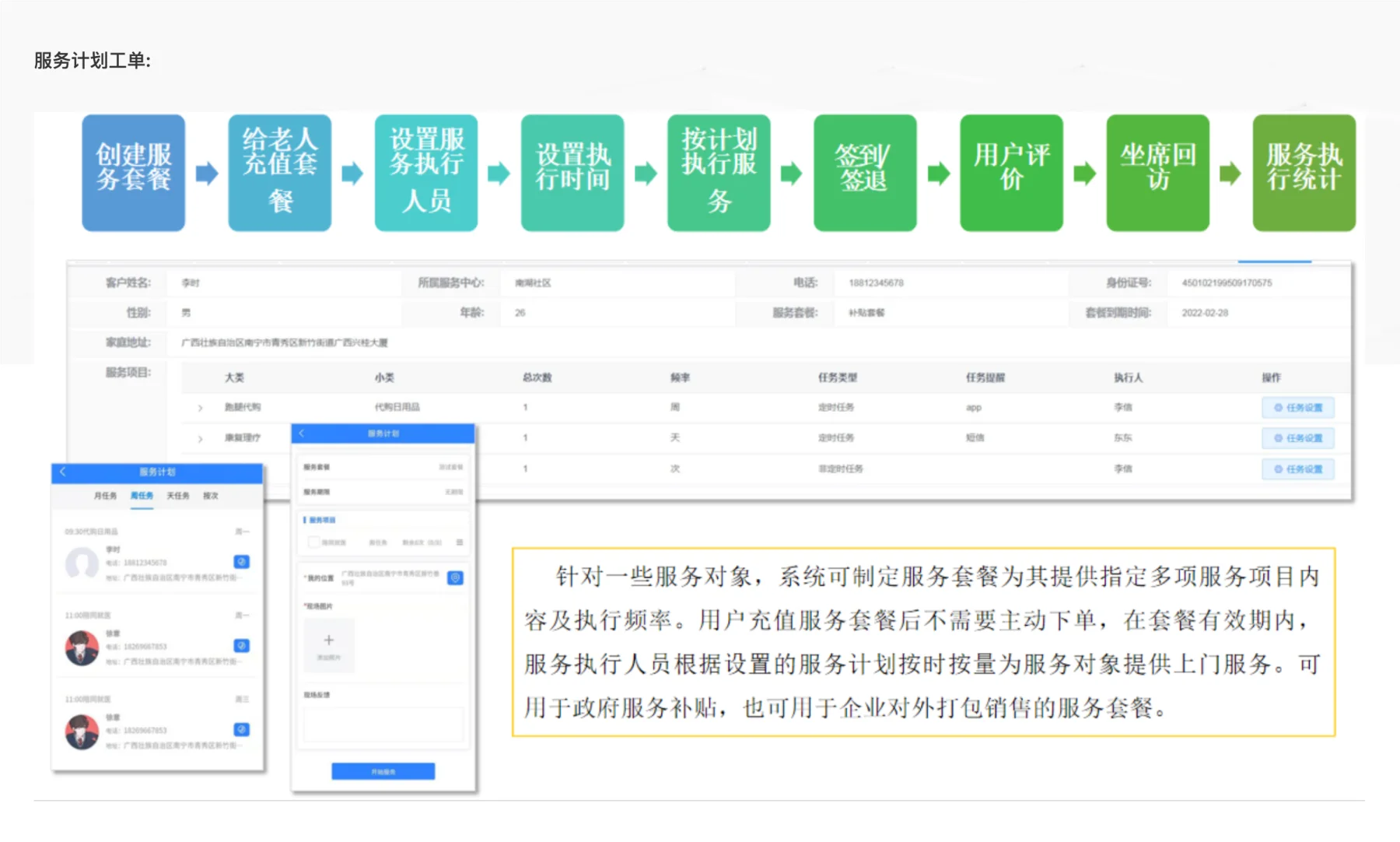Click the 执行人 column header
The width and height of the screenshot is (1400, 842).
click(x=1128, y=377)
